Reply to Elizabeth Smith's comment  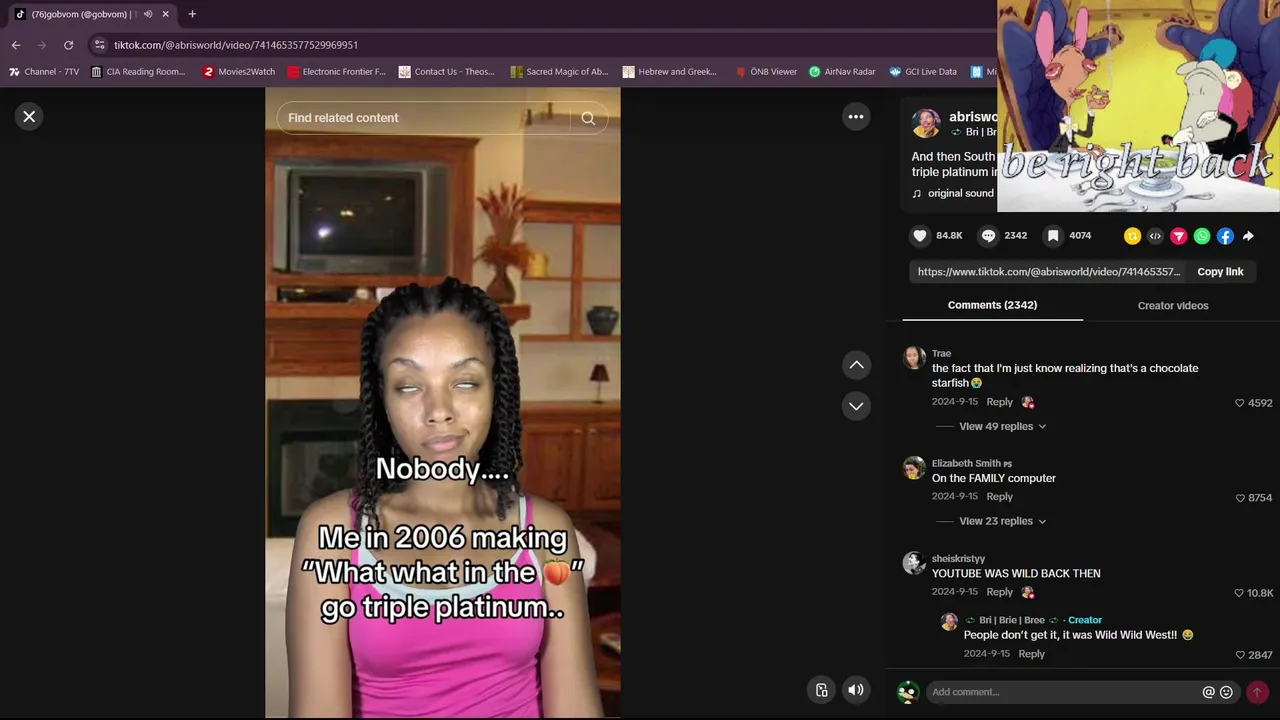[999, 497]
